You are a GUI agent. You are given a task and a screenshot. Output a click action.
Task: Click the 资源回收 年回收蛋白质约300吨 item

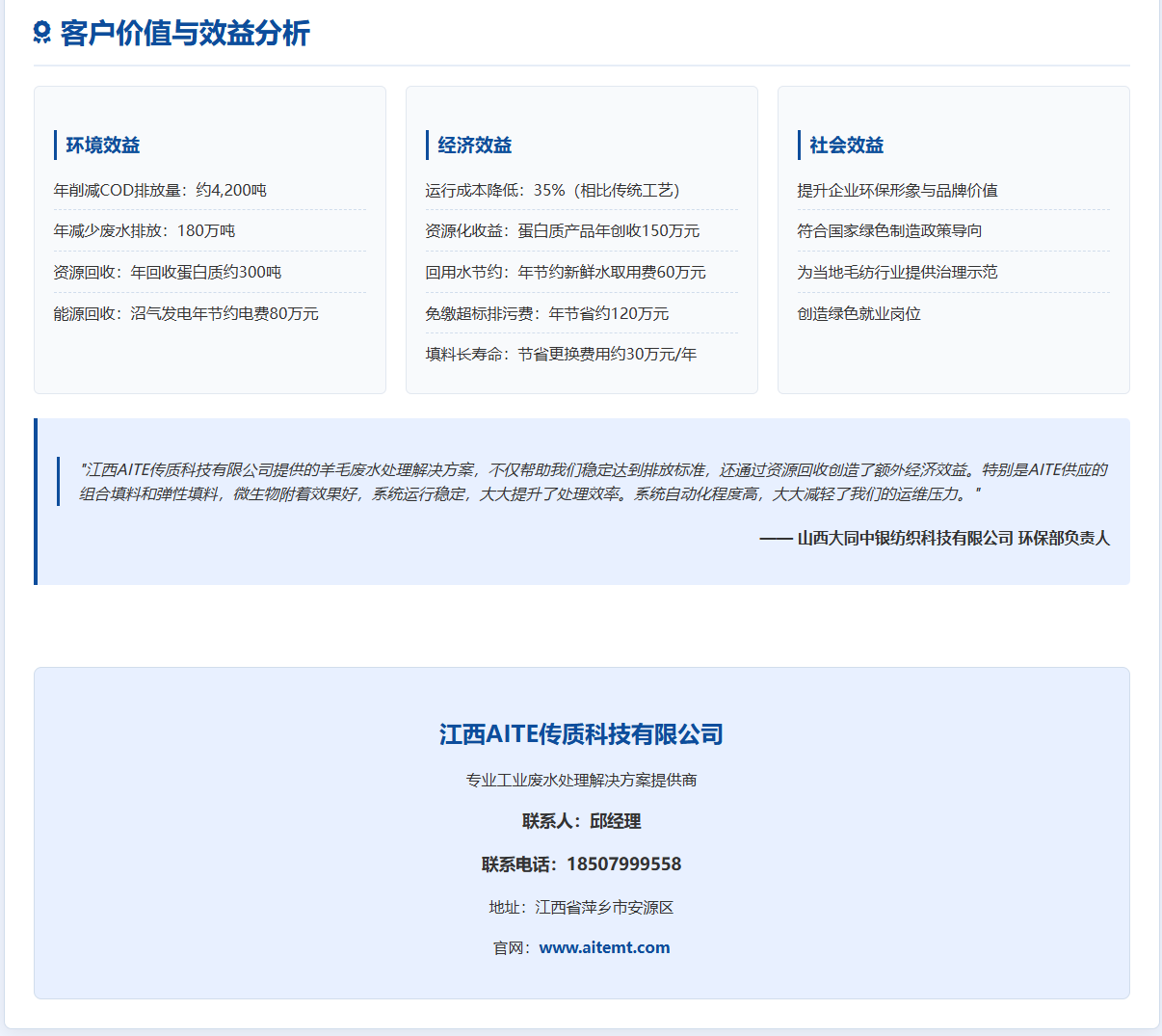coord(168,272)
